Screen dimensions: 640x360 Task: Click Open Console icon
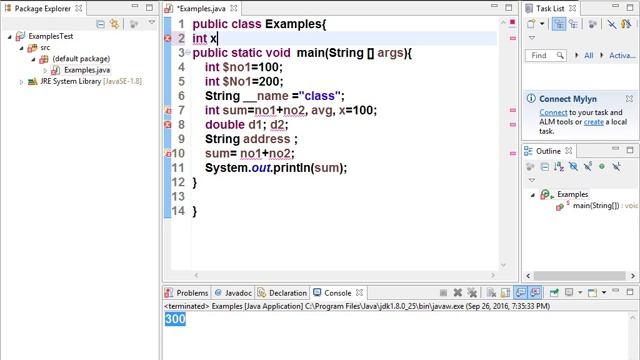coord(592,293)
